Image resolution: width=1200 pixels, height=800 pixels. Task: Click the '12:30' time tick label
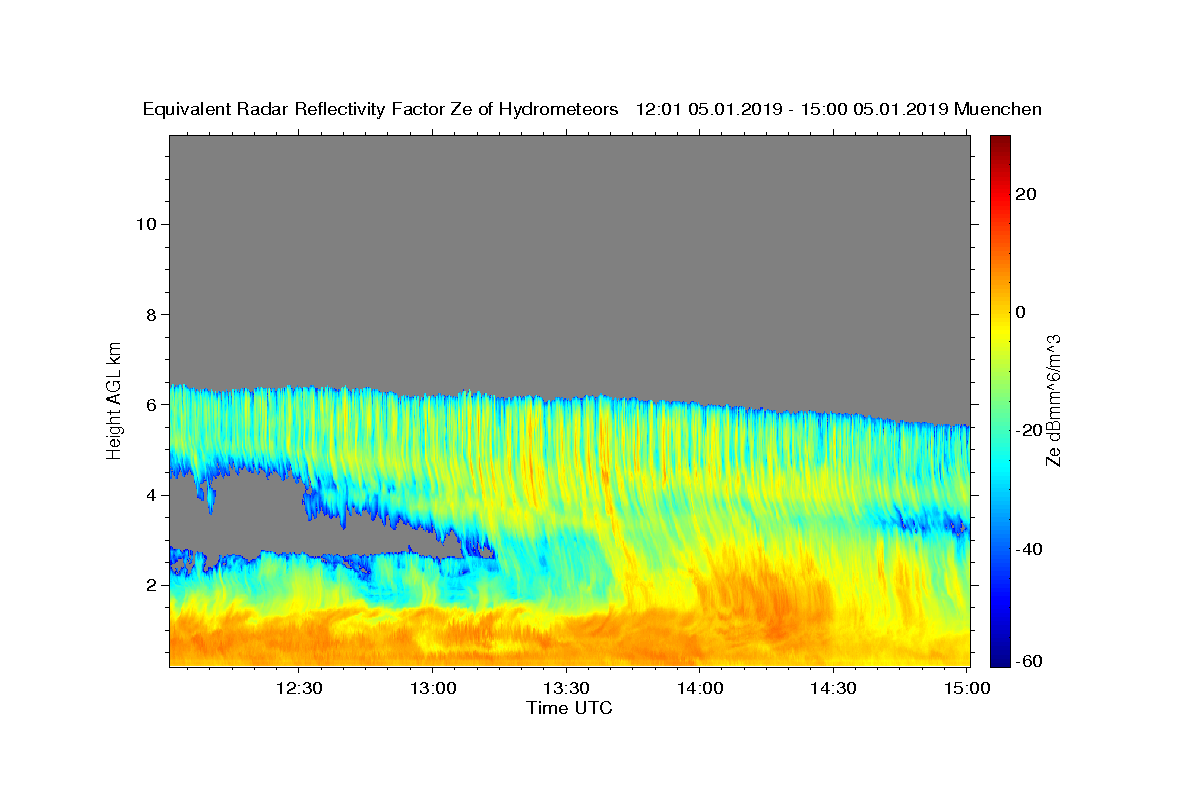[x=300, y=688]
